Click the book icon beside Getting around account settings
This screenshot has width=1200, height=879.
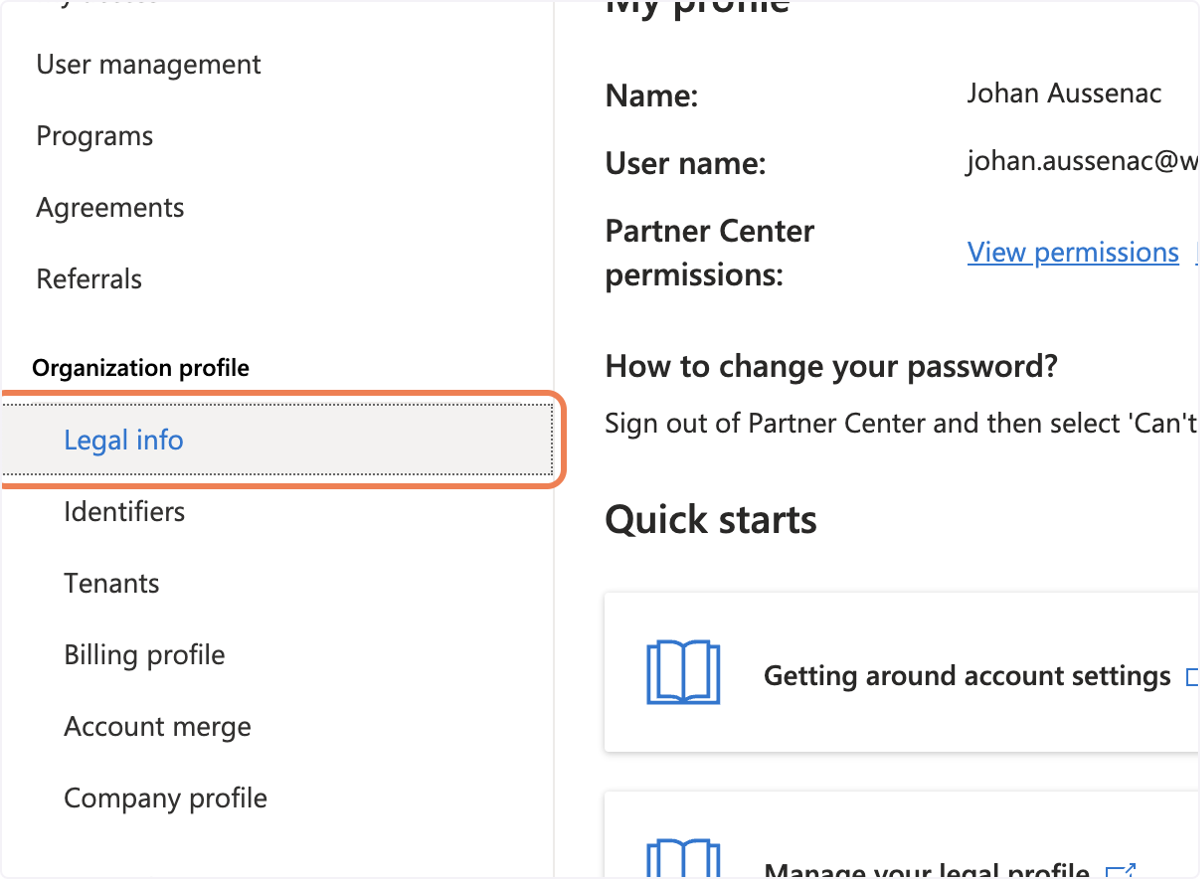tap(683, 672)
